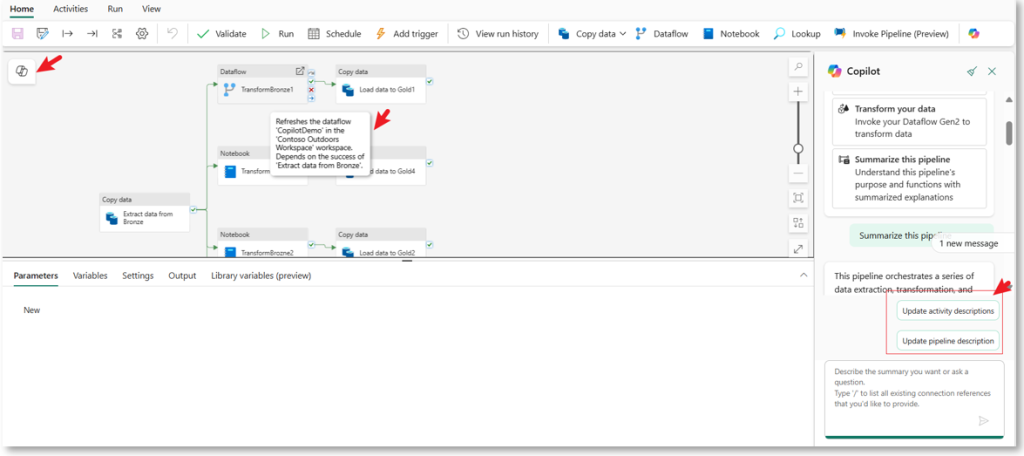Collapse the bottom properties panel chevron
The height and width of the screenshot is (456, 1024).
coord(804,276)
